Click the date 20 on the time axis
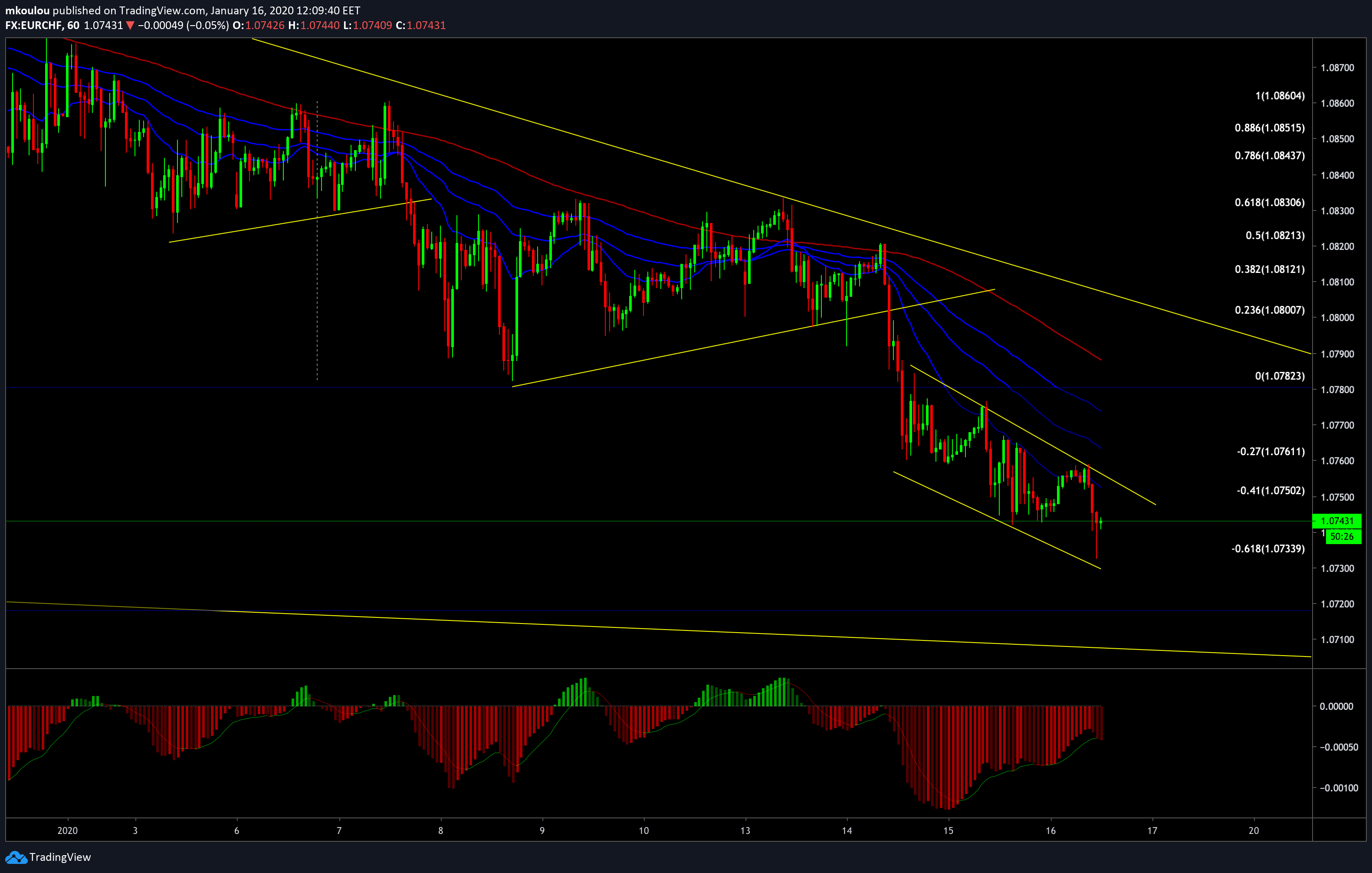The width and height of the screenshot is (1372, 873). (x=1254, y=831)
